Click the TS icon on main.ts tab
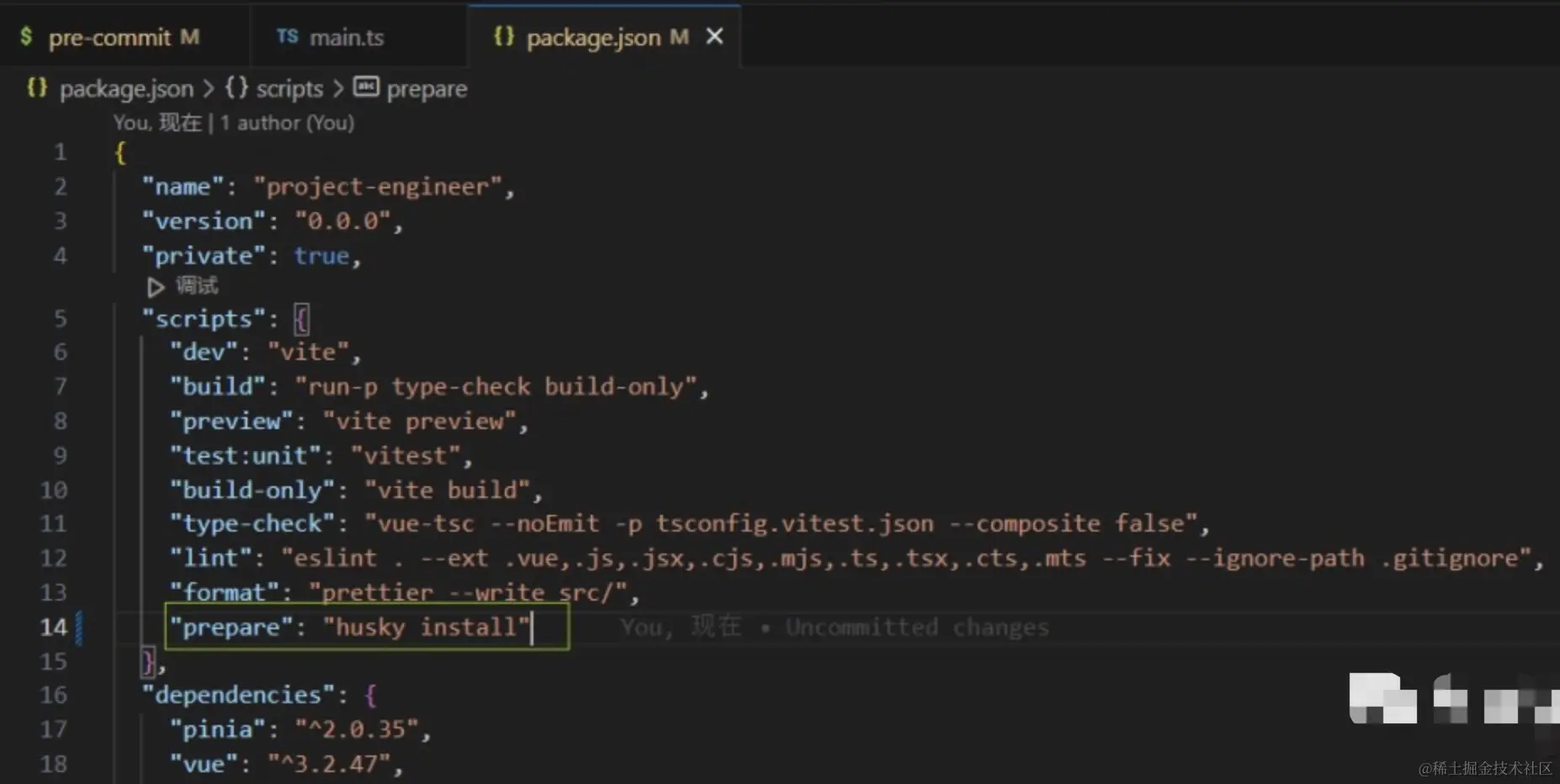 point(287,36)
